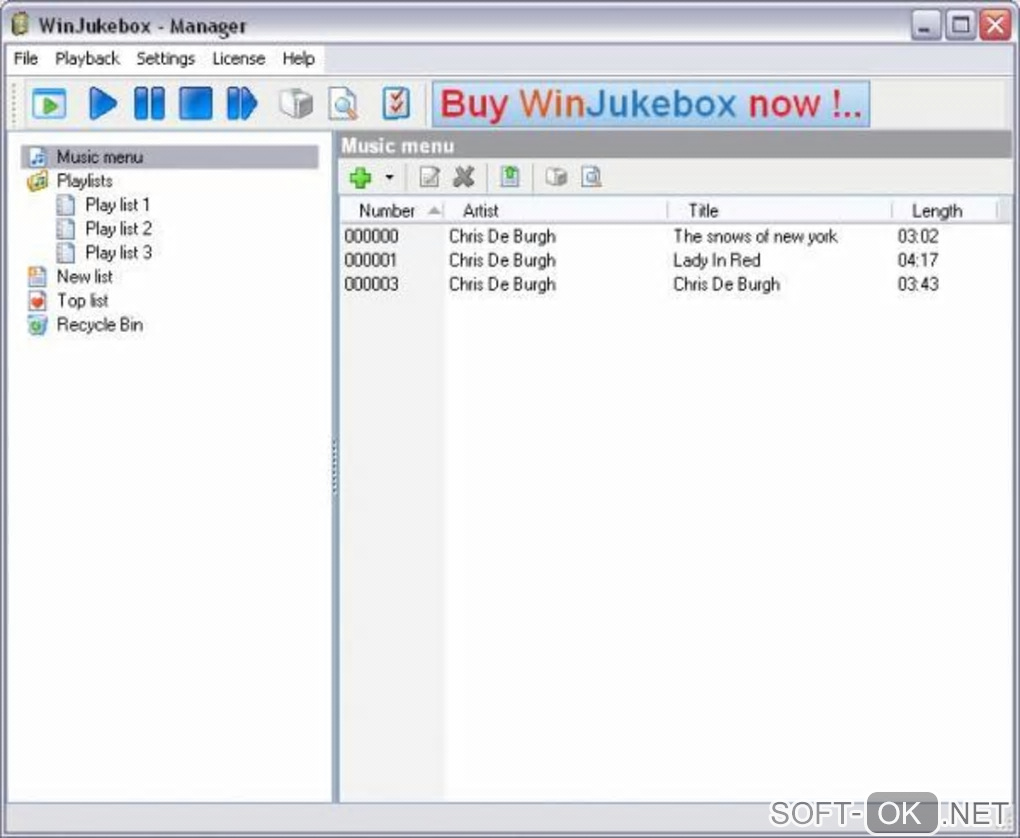
Task: Click the Music menu note icon
Action: (x=38, y=157)
